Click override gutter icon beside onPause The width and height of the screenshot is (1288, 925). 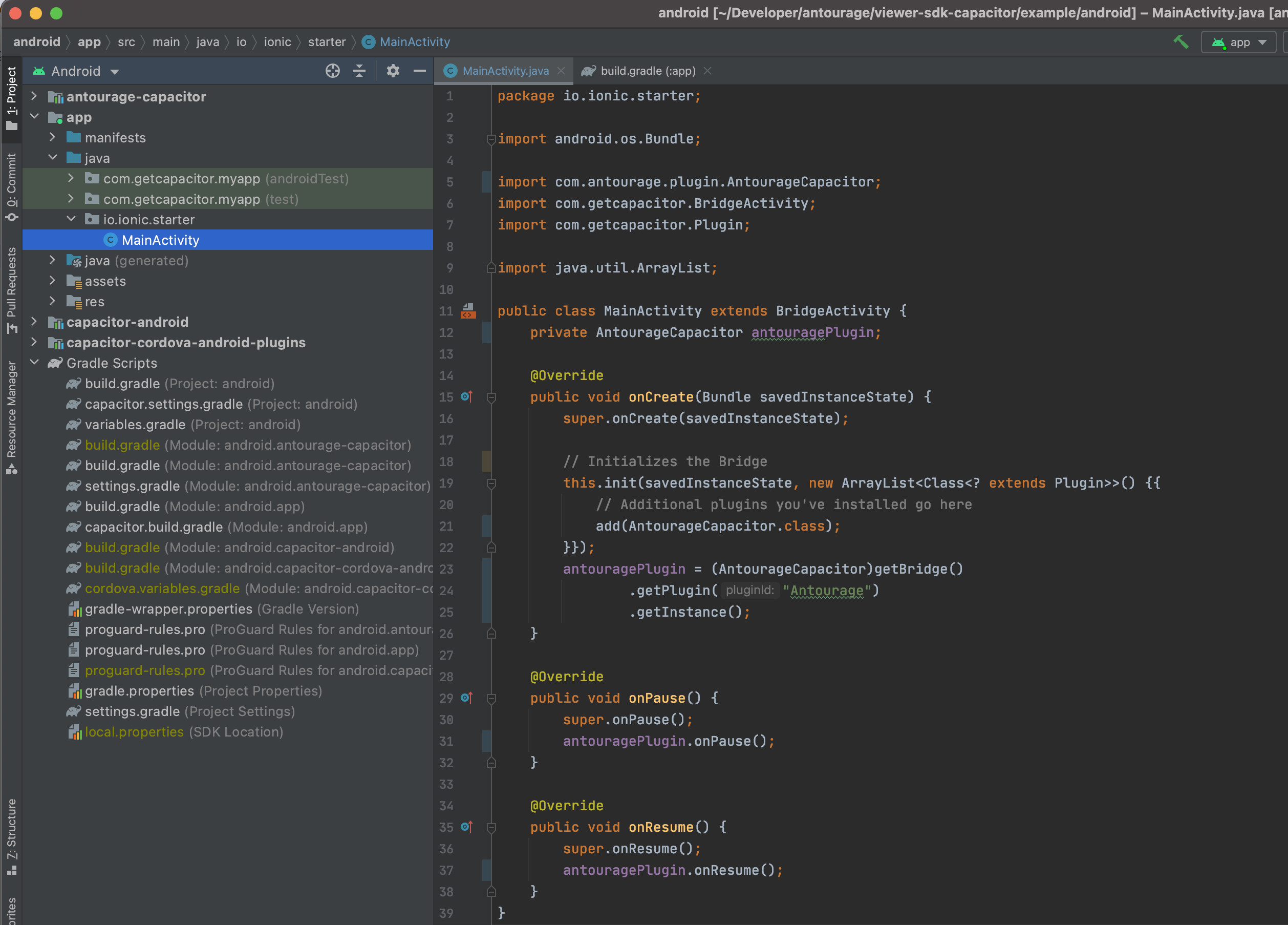click(466, 698)
